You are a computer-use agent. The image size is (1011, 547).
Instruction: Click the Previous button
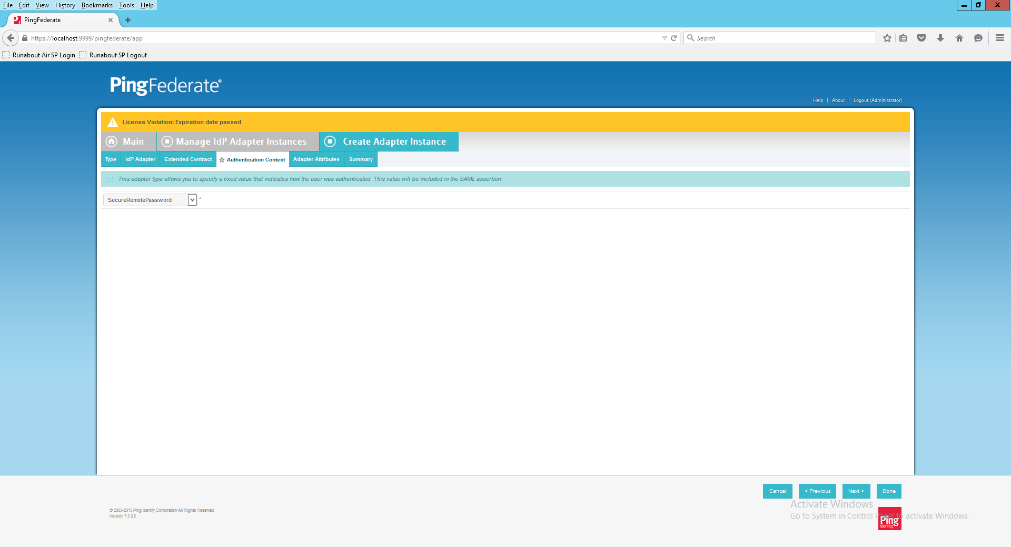[818, 491]
